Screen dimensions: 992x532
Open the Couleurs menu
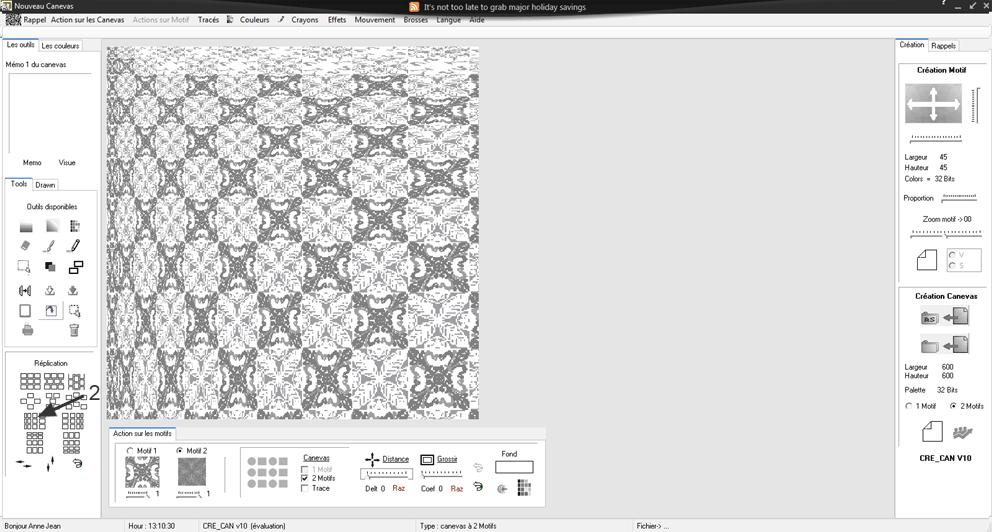[254, 20]
